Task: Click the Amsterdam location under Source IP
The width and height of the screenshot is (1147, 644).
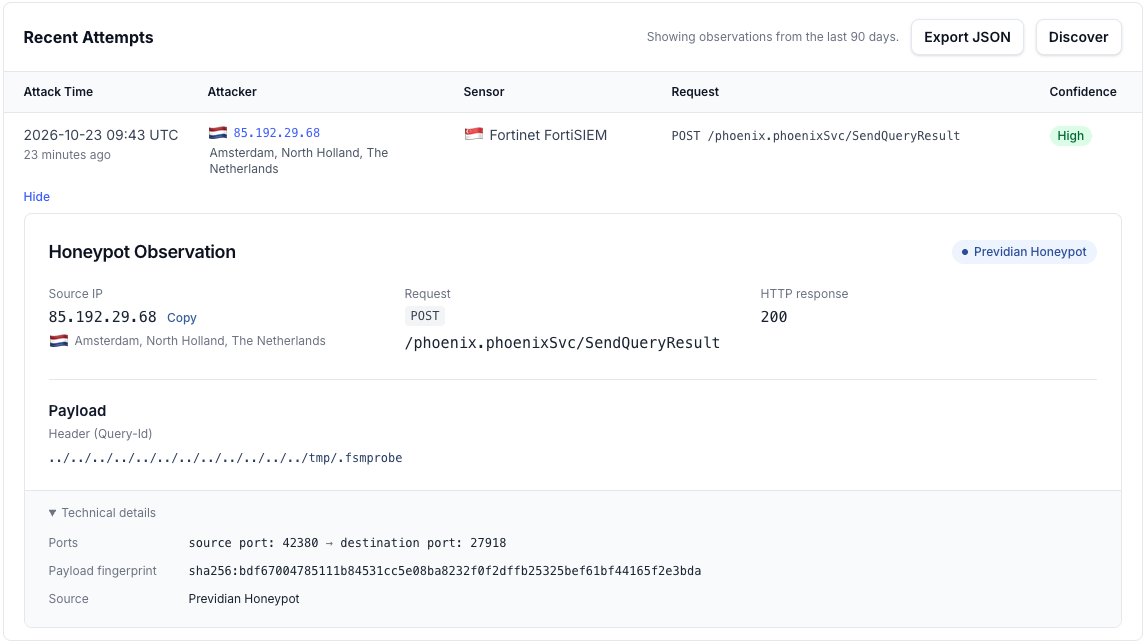Action: [x=200, y=341]
